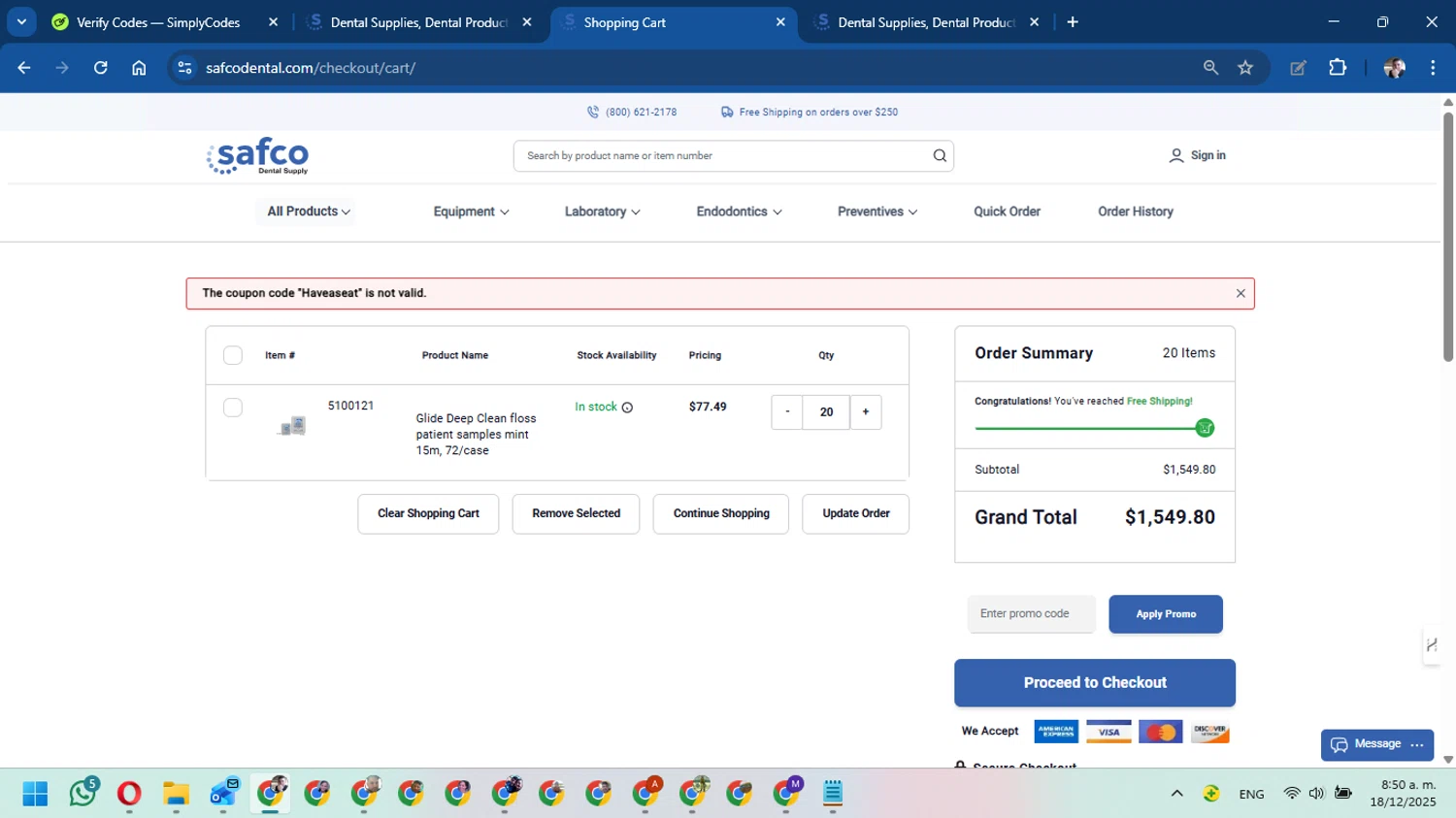1456x818 pixels.
Task: Open the browser home page icon
Action: [x=139, y=67]
